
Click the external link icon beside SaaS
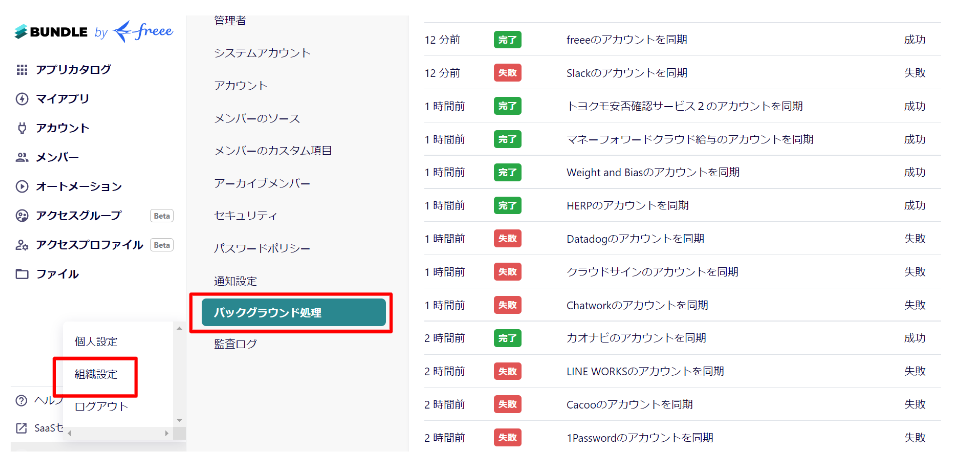21,428
